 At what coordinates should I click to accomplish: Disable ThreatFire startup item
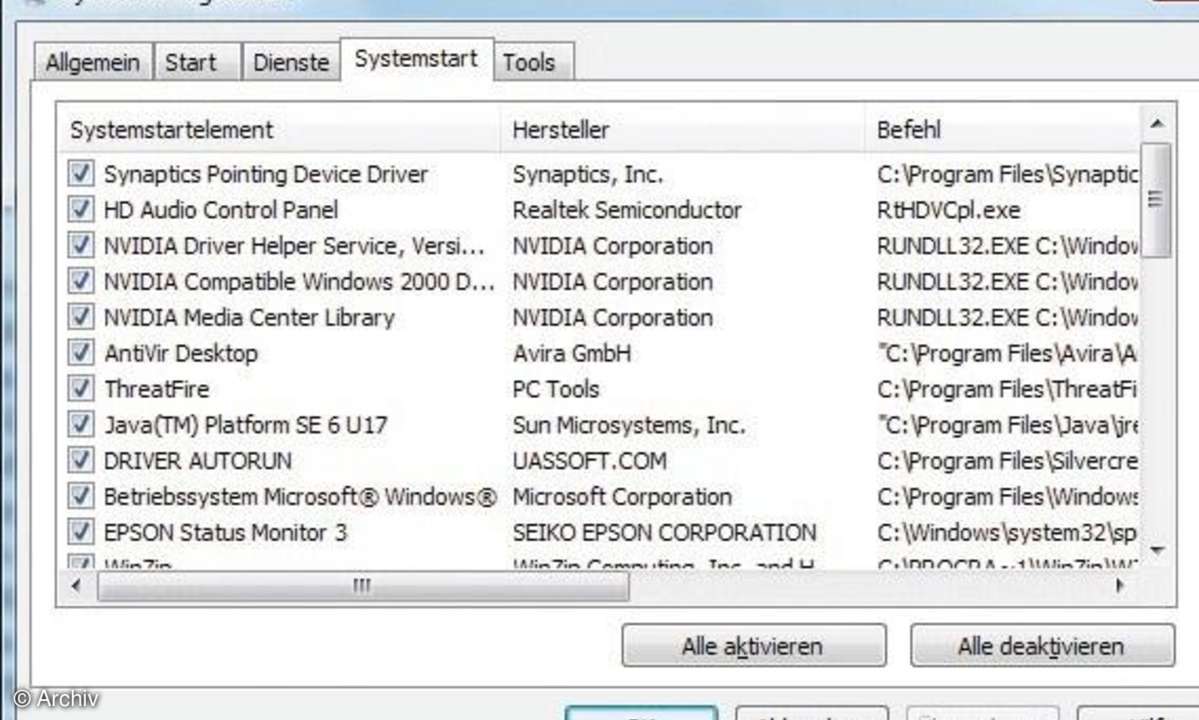tap(81, 388)
